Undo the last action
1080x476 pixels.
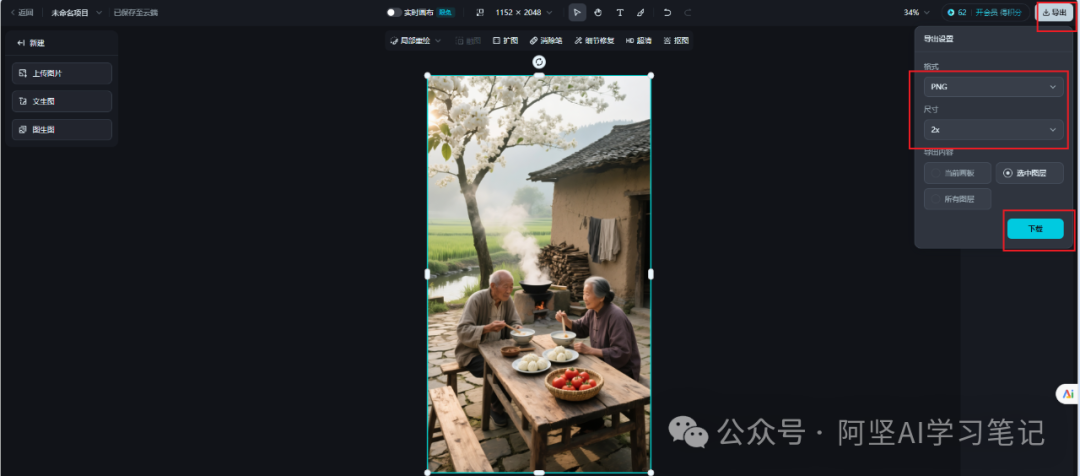click(667, 12)
